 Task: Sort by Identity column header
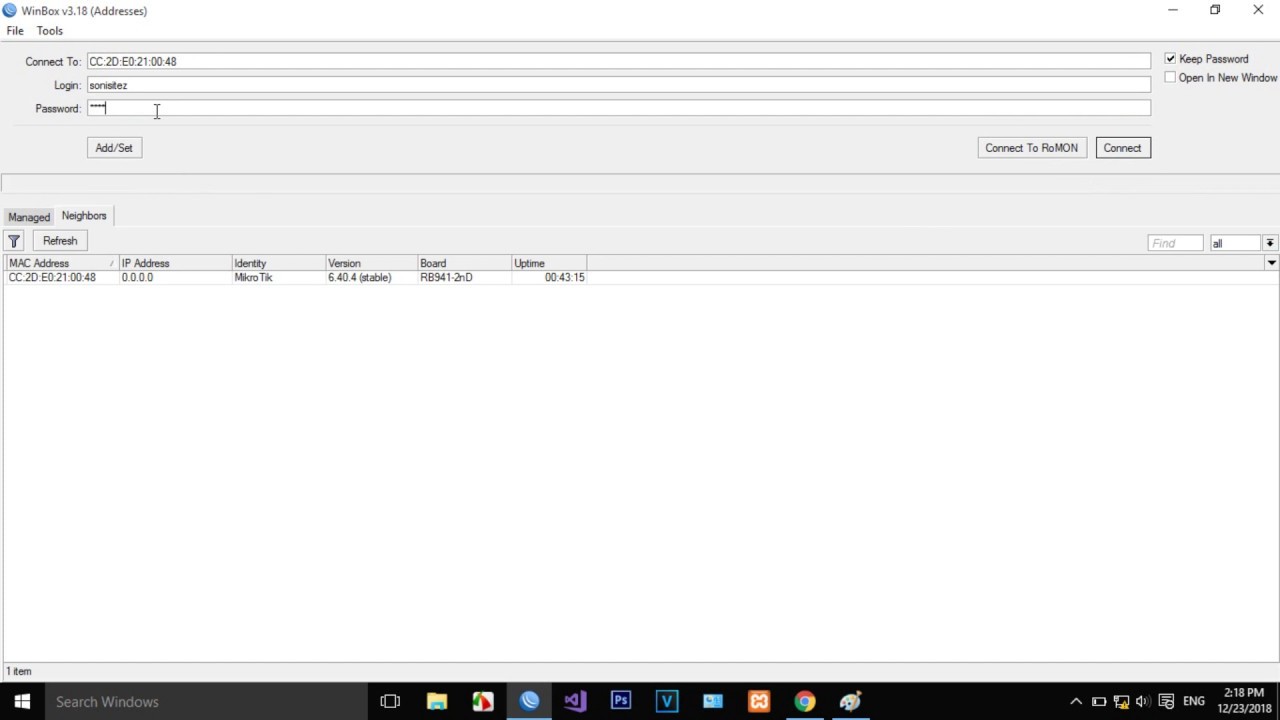pos(279,263)
